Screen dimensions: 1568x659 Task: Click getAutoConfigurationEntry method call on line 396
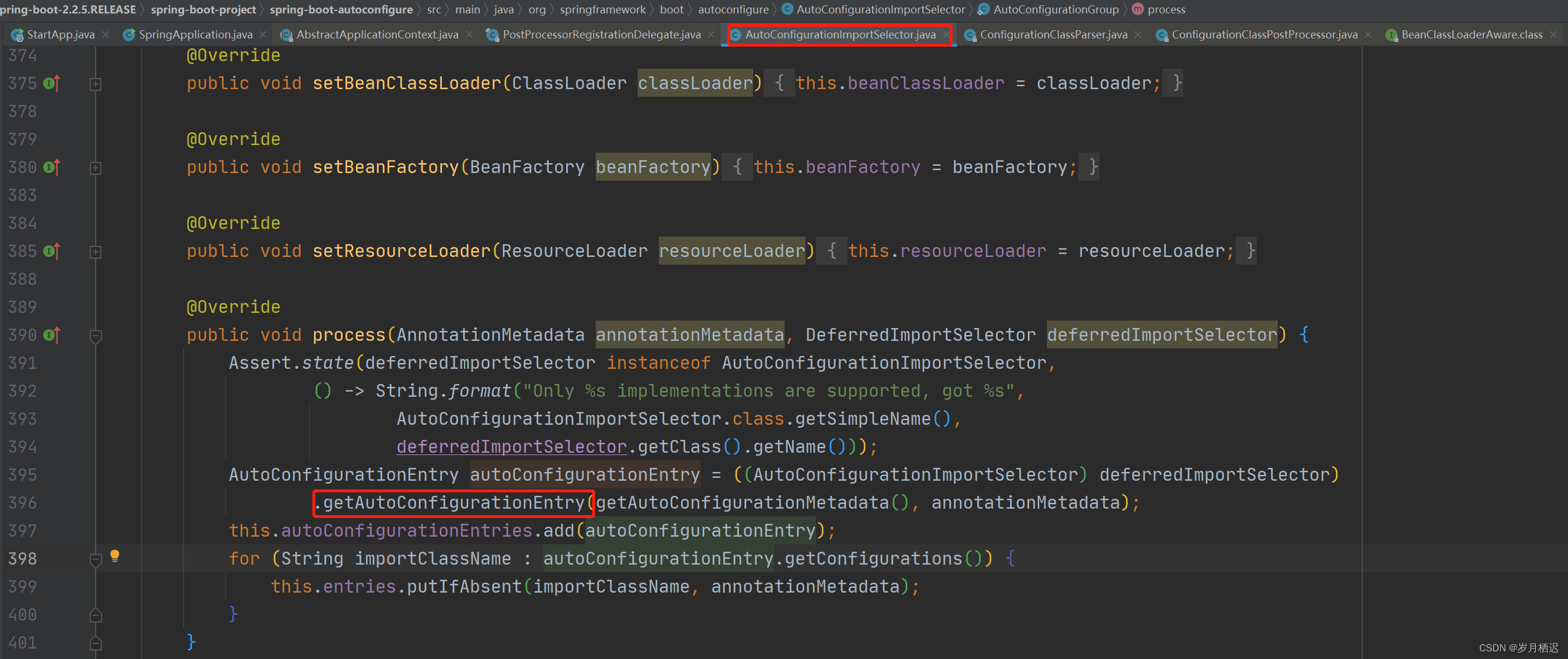[x=453, y=503]
